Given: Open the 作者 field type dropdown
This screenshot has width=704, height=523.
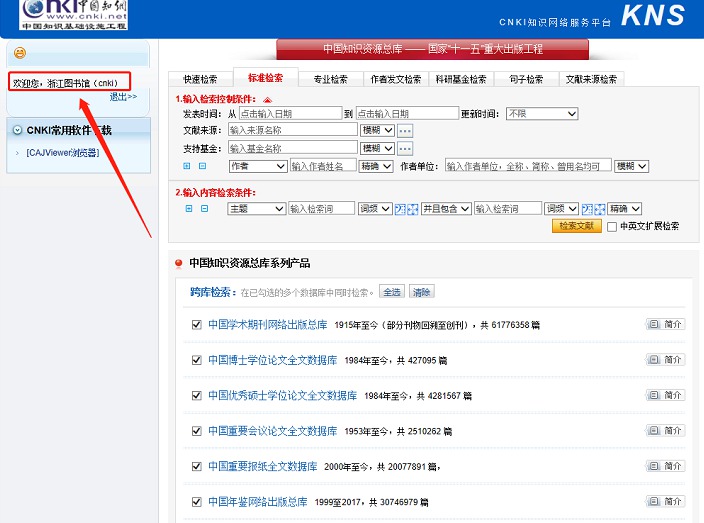Looking at the screenshot, I should coord(258,166).
